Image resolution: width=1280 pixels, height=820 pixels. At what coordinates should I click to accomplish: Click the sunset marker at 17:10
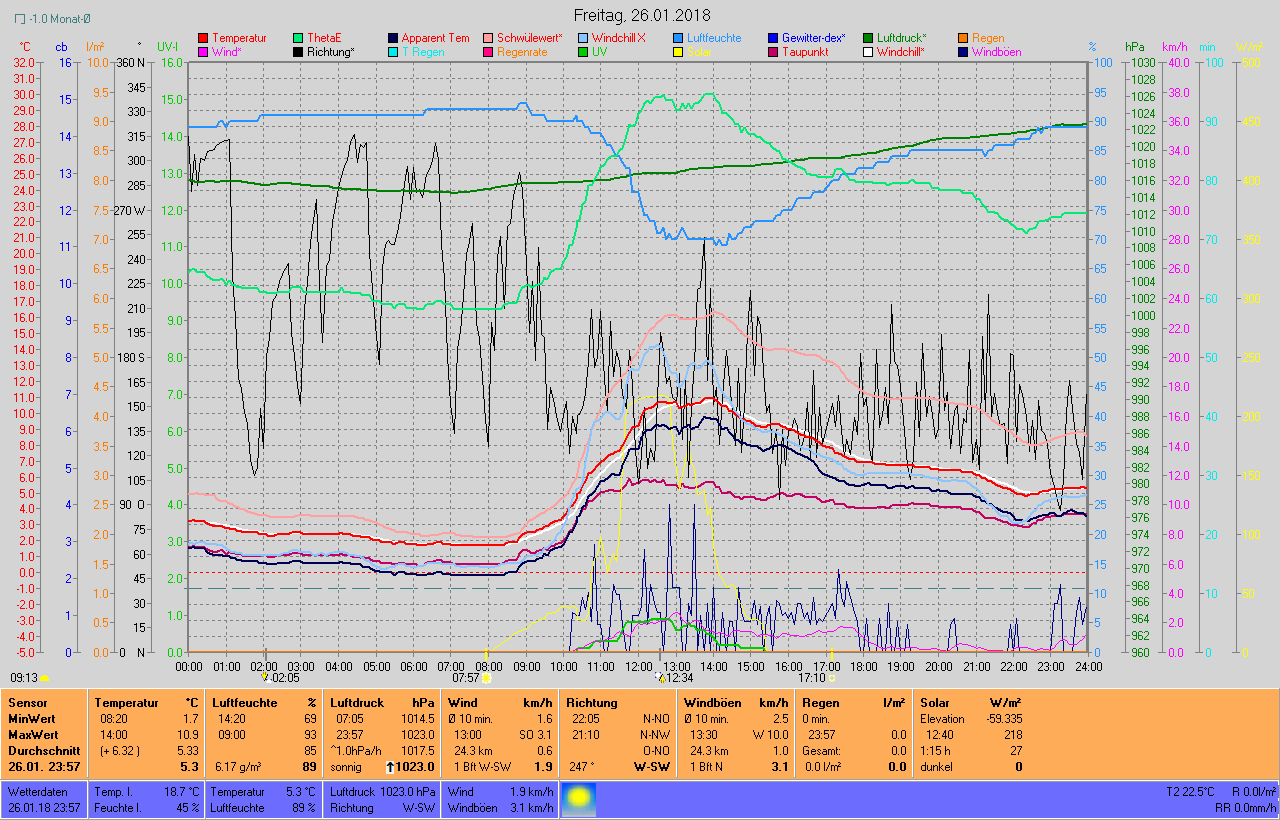click(x=832, y=677)
